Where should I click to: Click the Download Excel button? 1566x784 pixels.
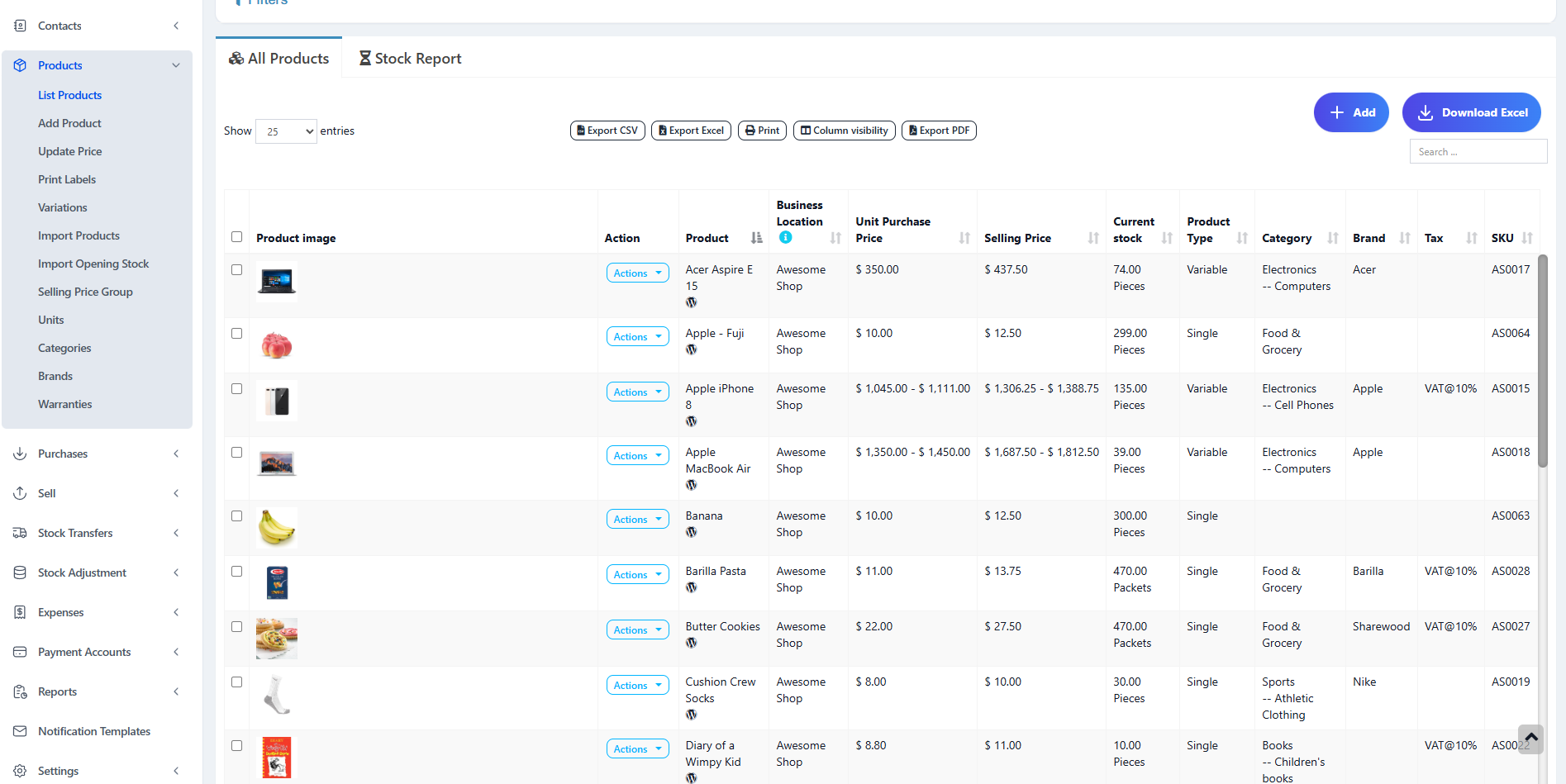[x=1471, y=112]
